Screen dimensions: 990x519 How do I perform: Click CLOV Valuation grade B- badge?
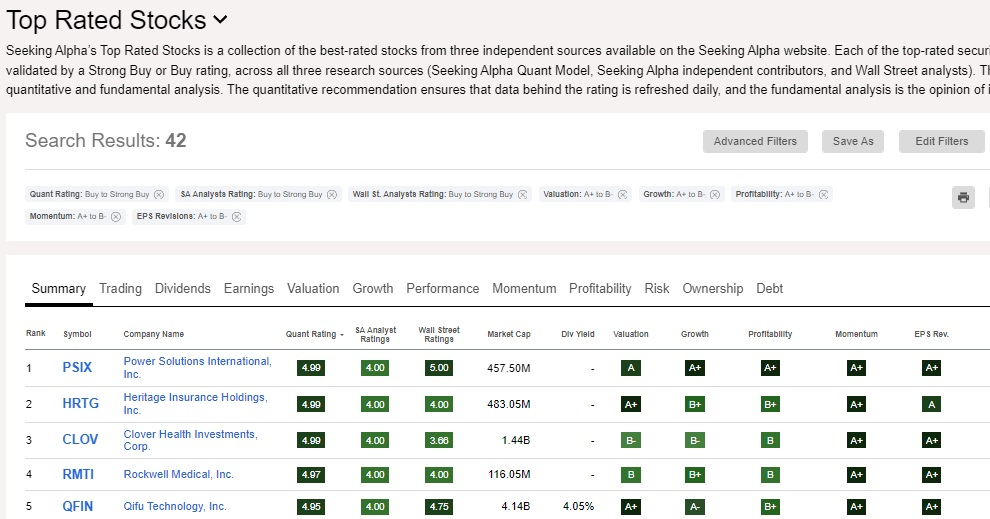click(631, 440)
